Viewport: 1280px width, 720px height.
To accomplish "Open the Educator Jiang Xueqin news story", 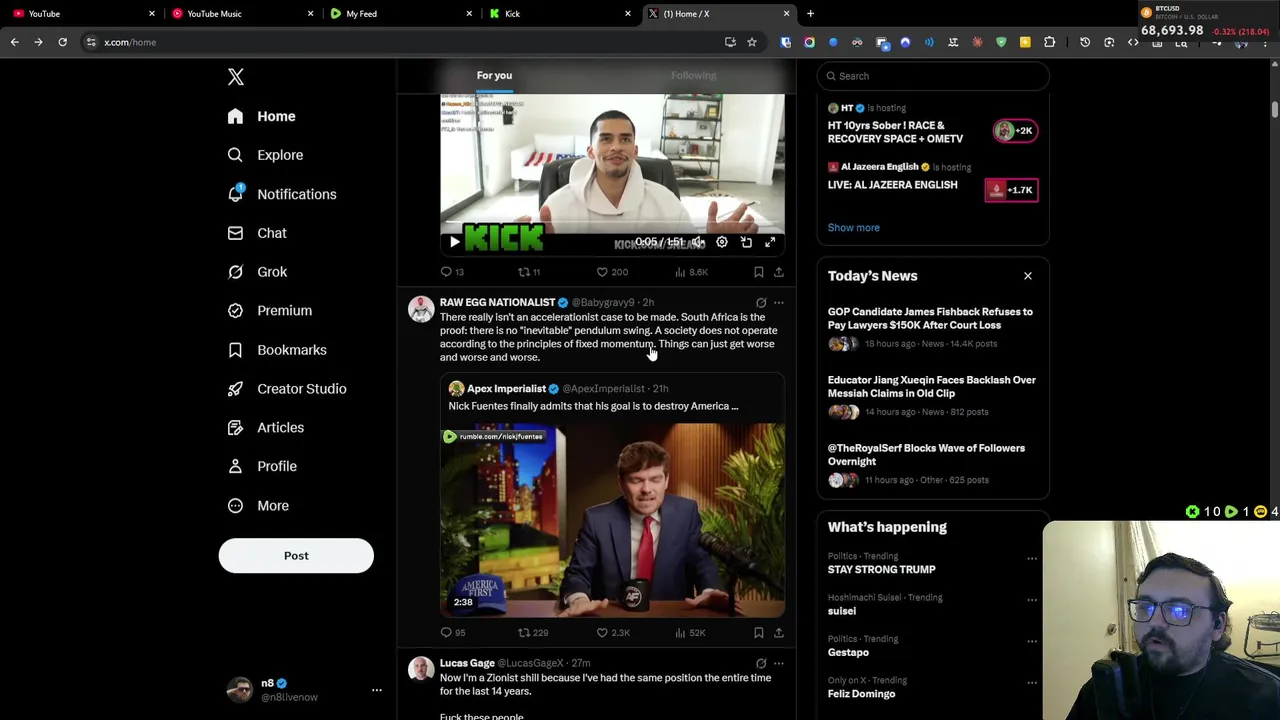I will (933, 396).
